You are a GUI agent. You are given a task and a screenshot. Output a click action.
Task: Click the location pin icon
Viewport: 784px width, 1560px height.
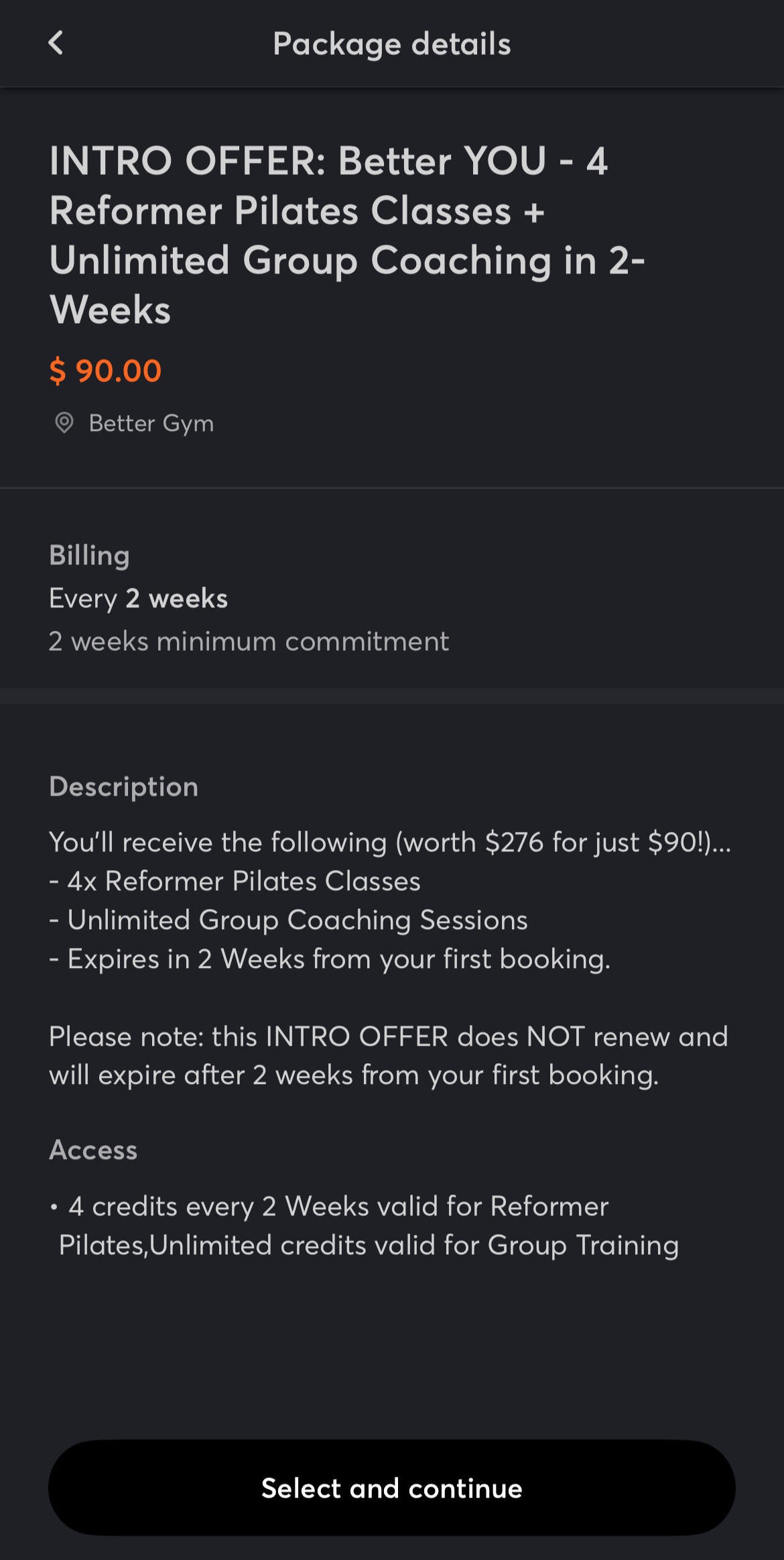tap(64, 423)
